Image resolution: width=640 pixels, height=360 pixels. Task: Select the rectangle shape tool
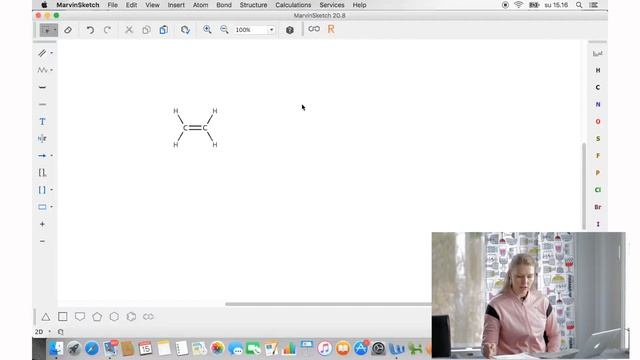pyautogui.click(x=42, y=207)
